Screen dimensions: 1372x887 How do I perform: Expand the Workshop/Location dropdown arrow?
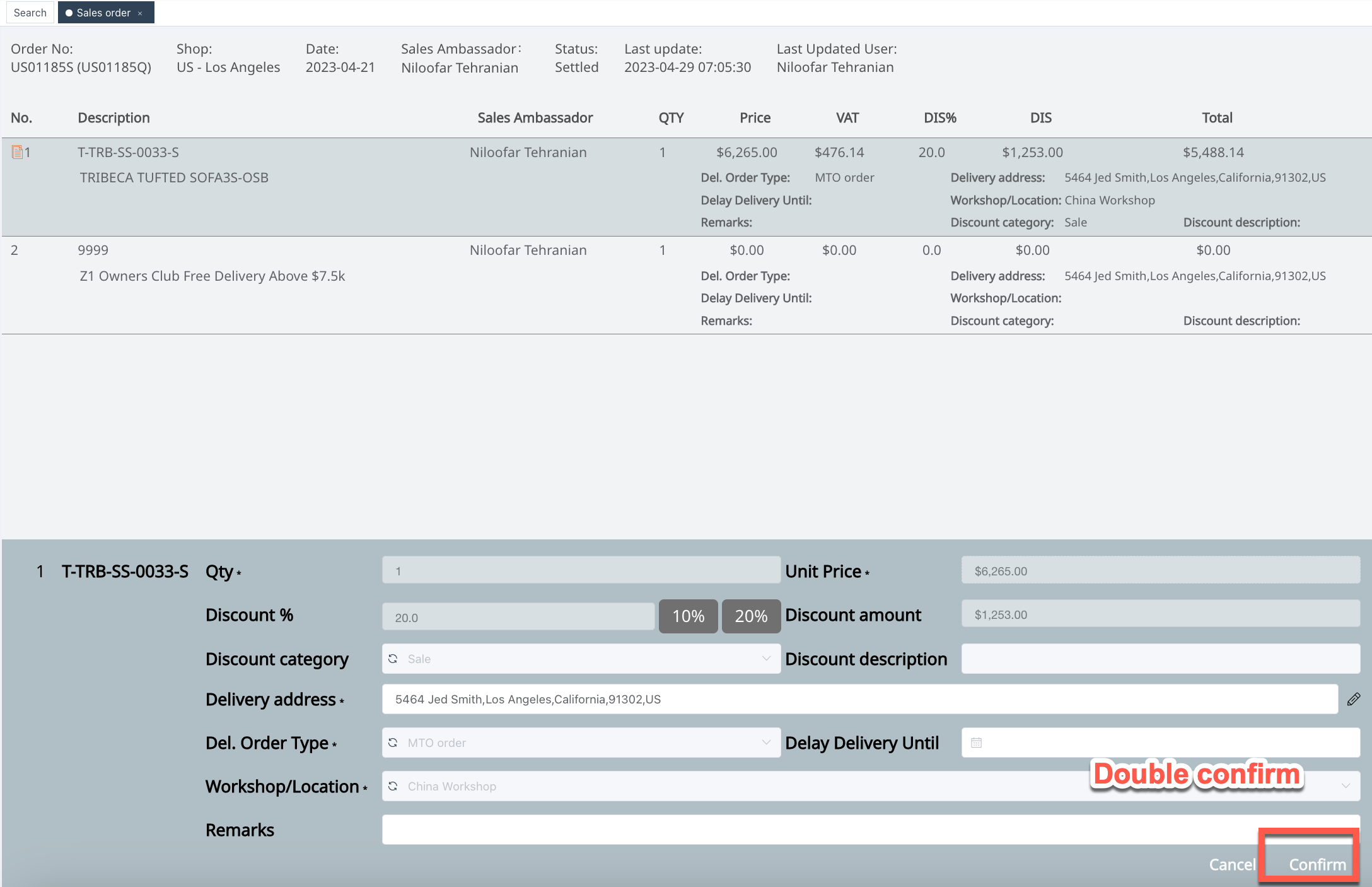coord(1346,786)
